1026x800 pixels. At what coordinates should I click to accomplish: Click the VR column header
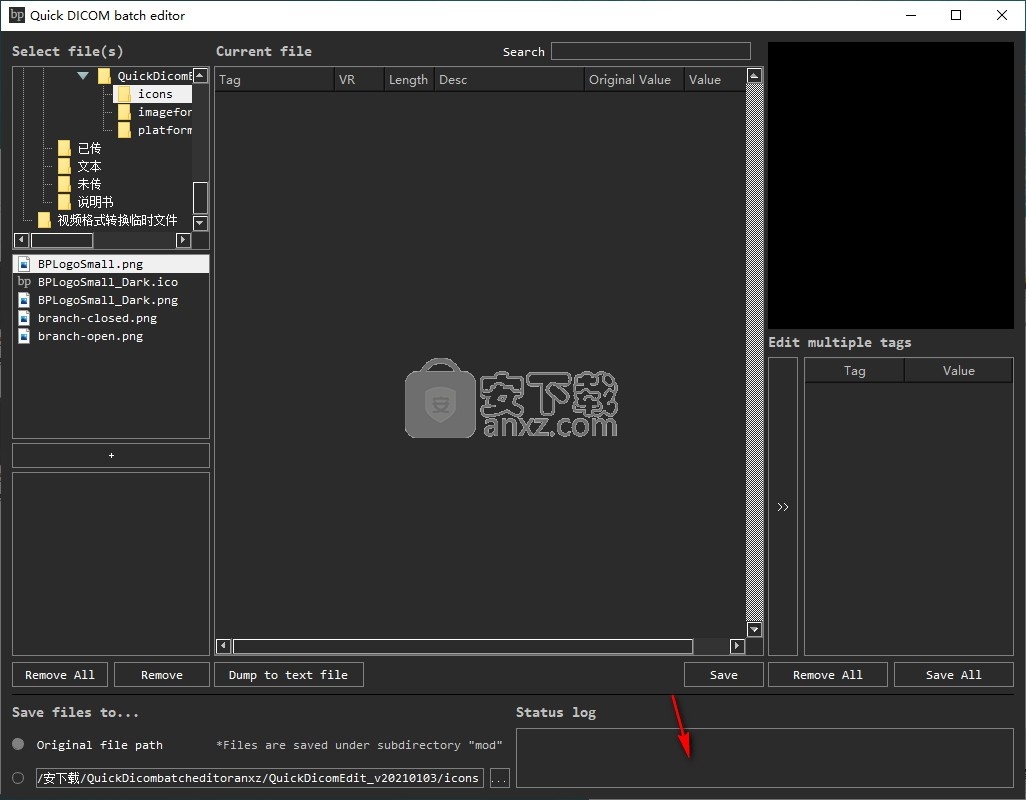click(359, 80)
